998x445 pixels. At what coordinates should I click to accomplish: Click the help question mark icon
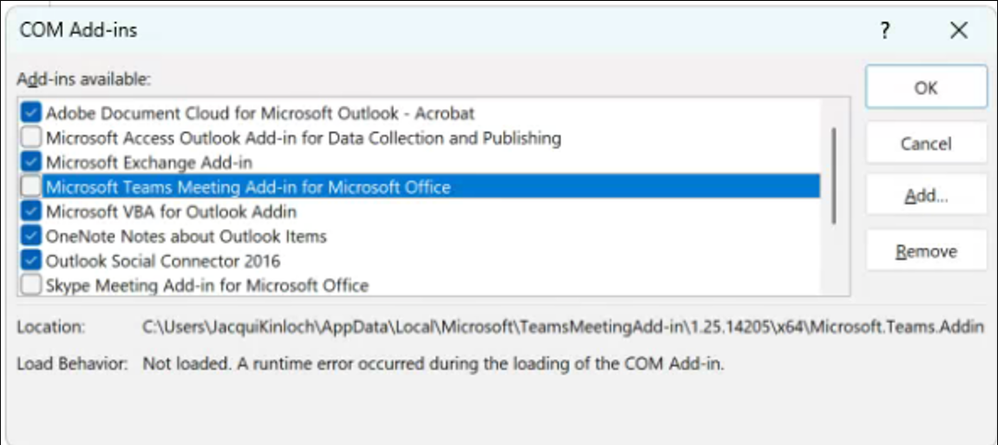point(885,31)
